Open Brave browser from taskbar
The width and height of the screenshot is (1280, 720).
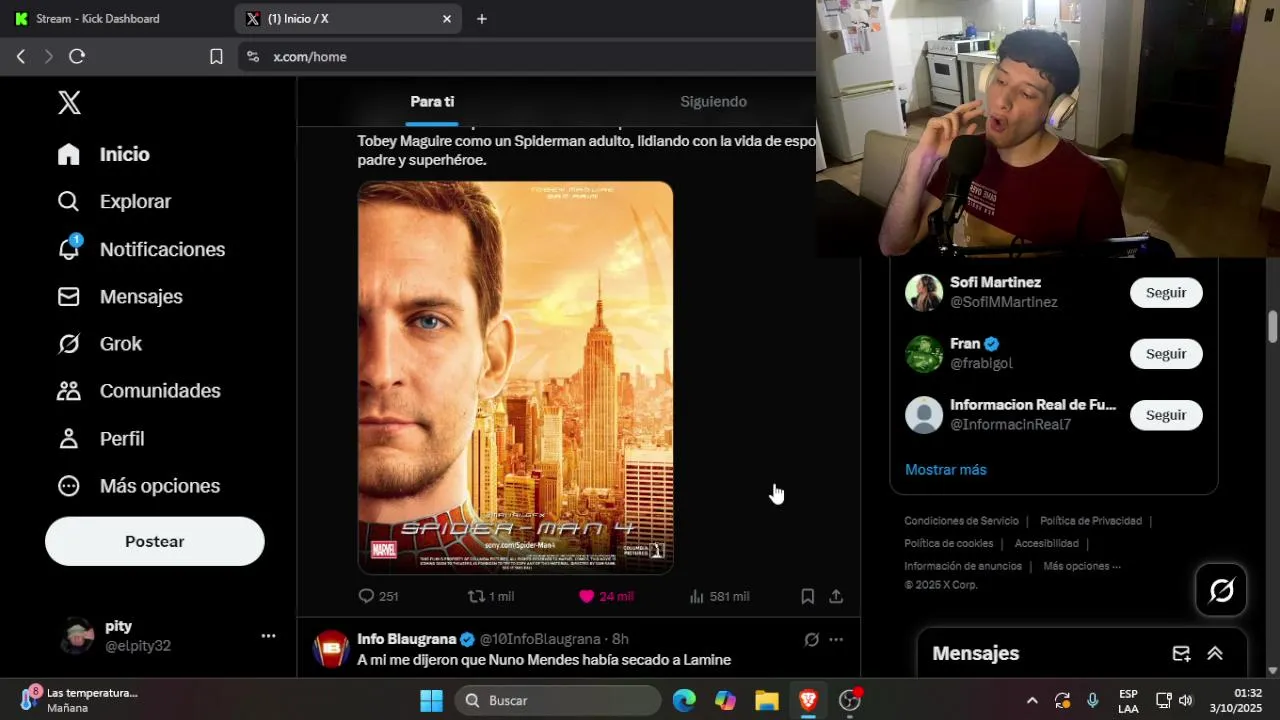click(x=808, y=700)
